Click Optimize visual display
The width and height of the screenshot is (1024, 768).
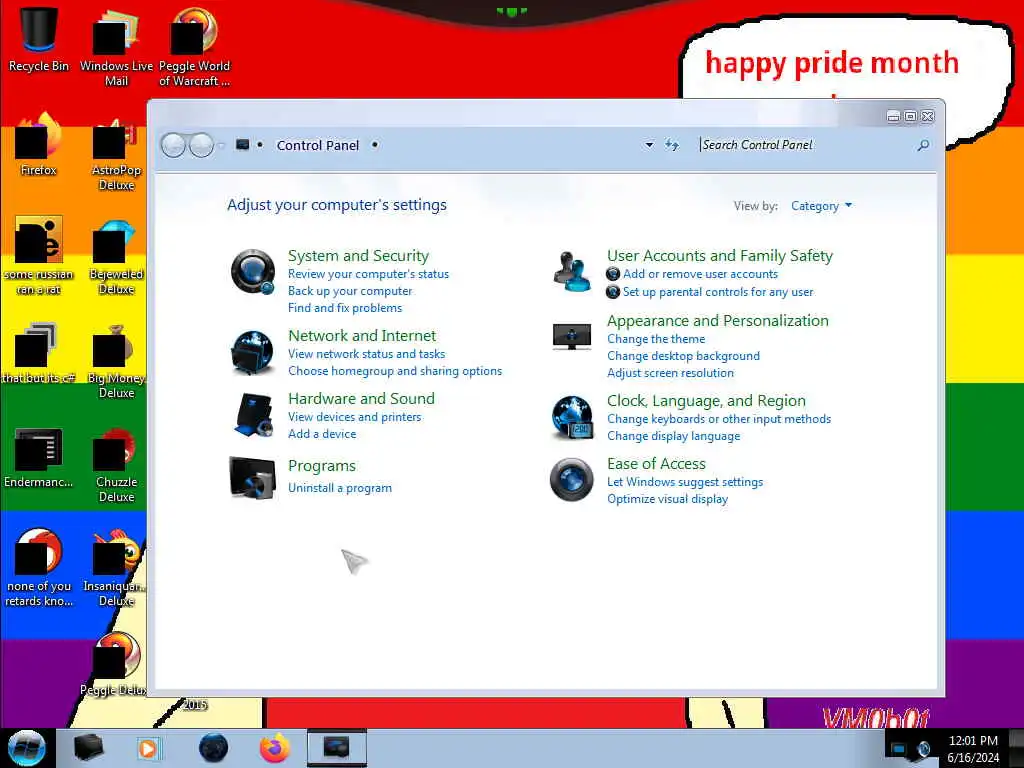[x=667, y=498]
